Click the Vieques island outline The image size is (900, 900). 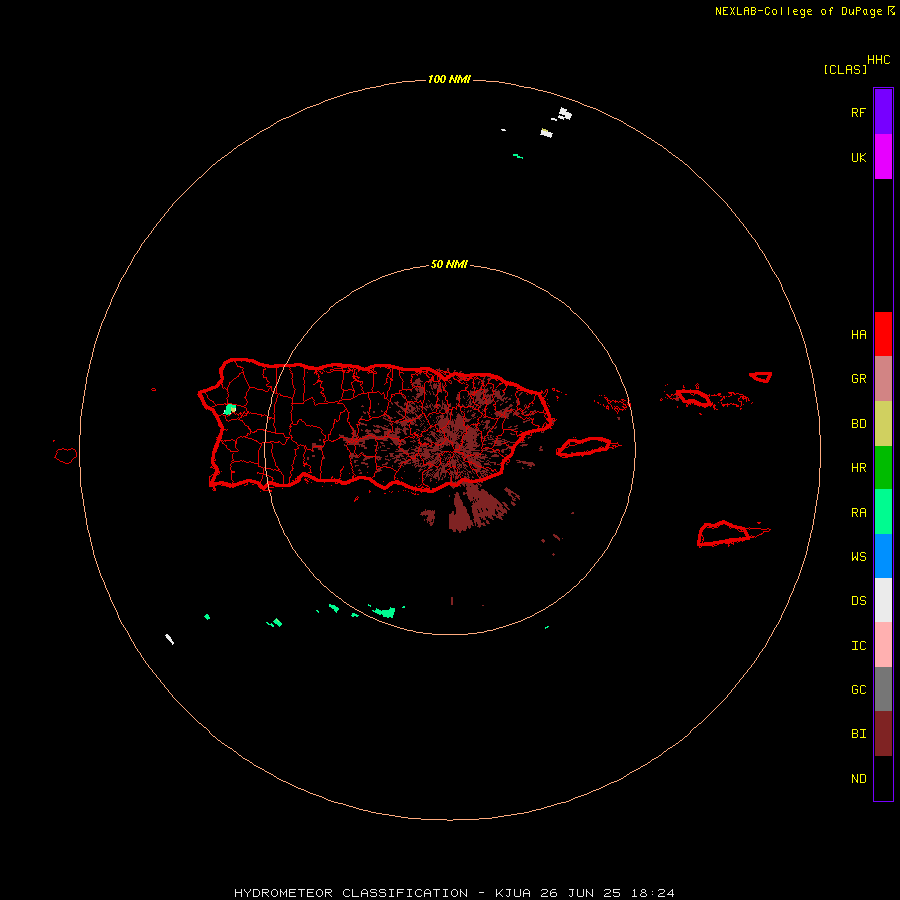pyautogui.click(x=584, y=447)
